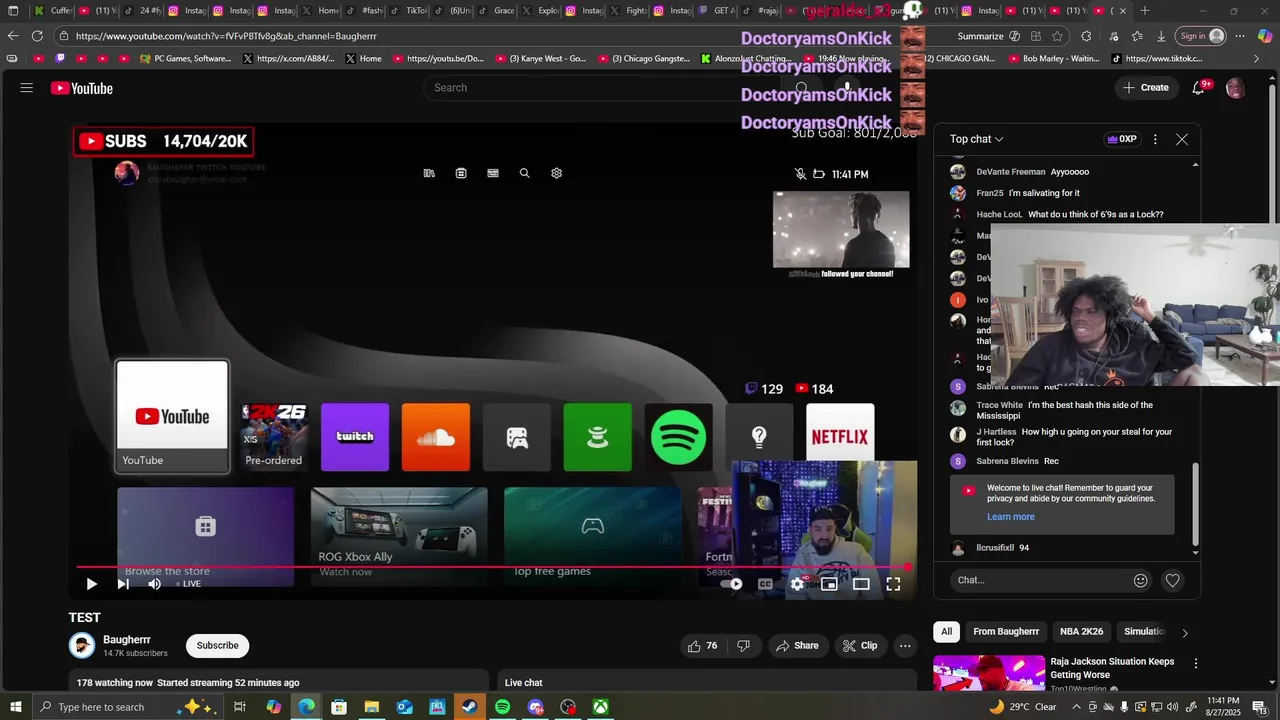This screenshot has width=1280, height=720.
Task: Play the livestream video
Action: point(91,584)
